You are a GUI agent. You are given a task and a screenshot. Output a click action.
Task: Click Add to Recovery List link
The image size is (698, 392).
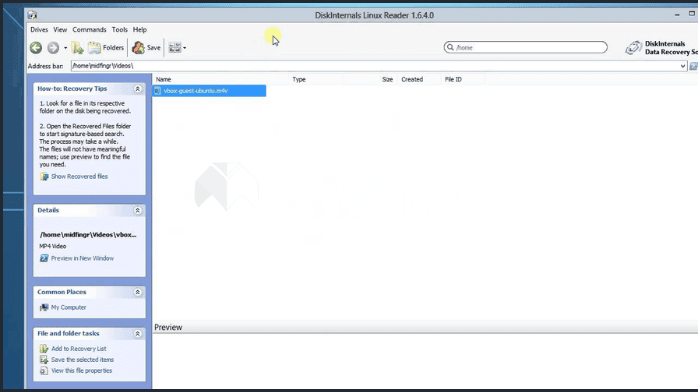(79, 349)
